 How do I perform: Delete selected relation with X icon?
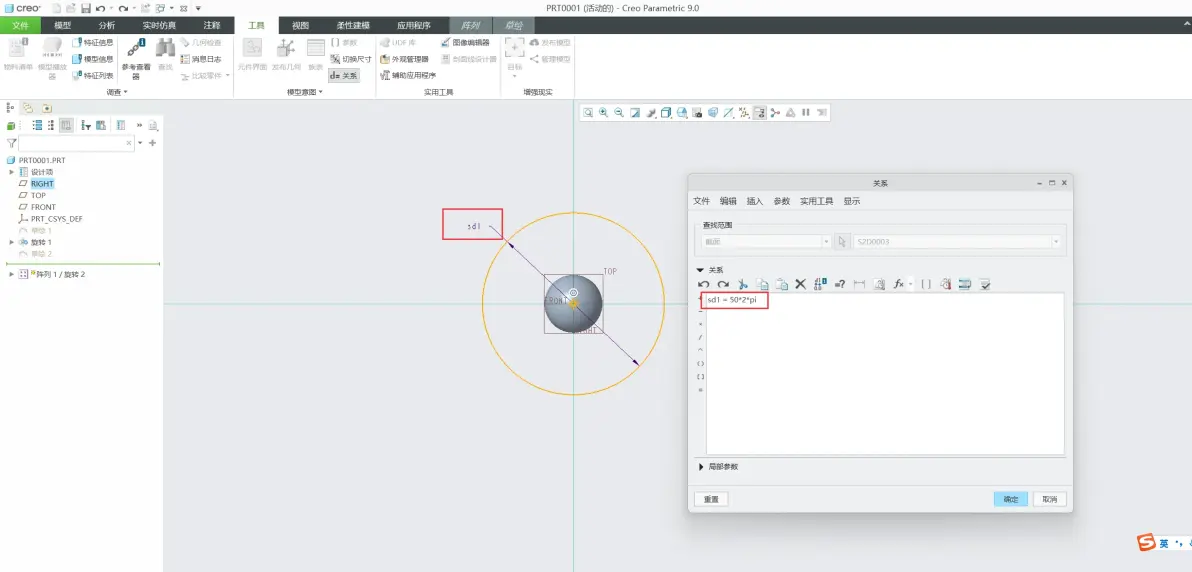point(800,284)
